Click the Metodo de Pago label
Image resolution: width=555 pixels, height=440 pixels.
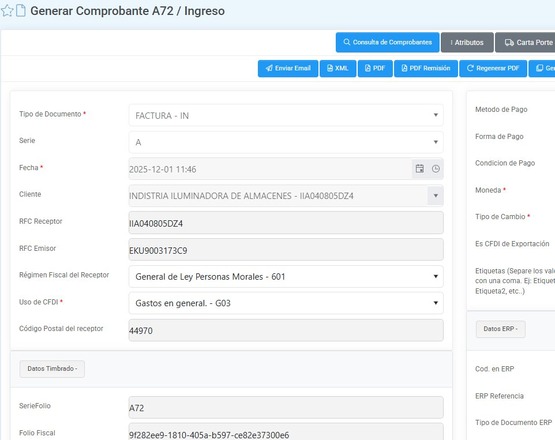tap(501, 109)
